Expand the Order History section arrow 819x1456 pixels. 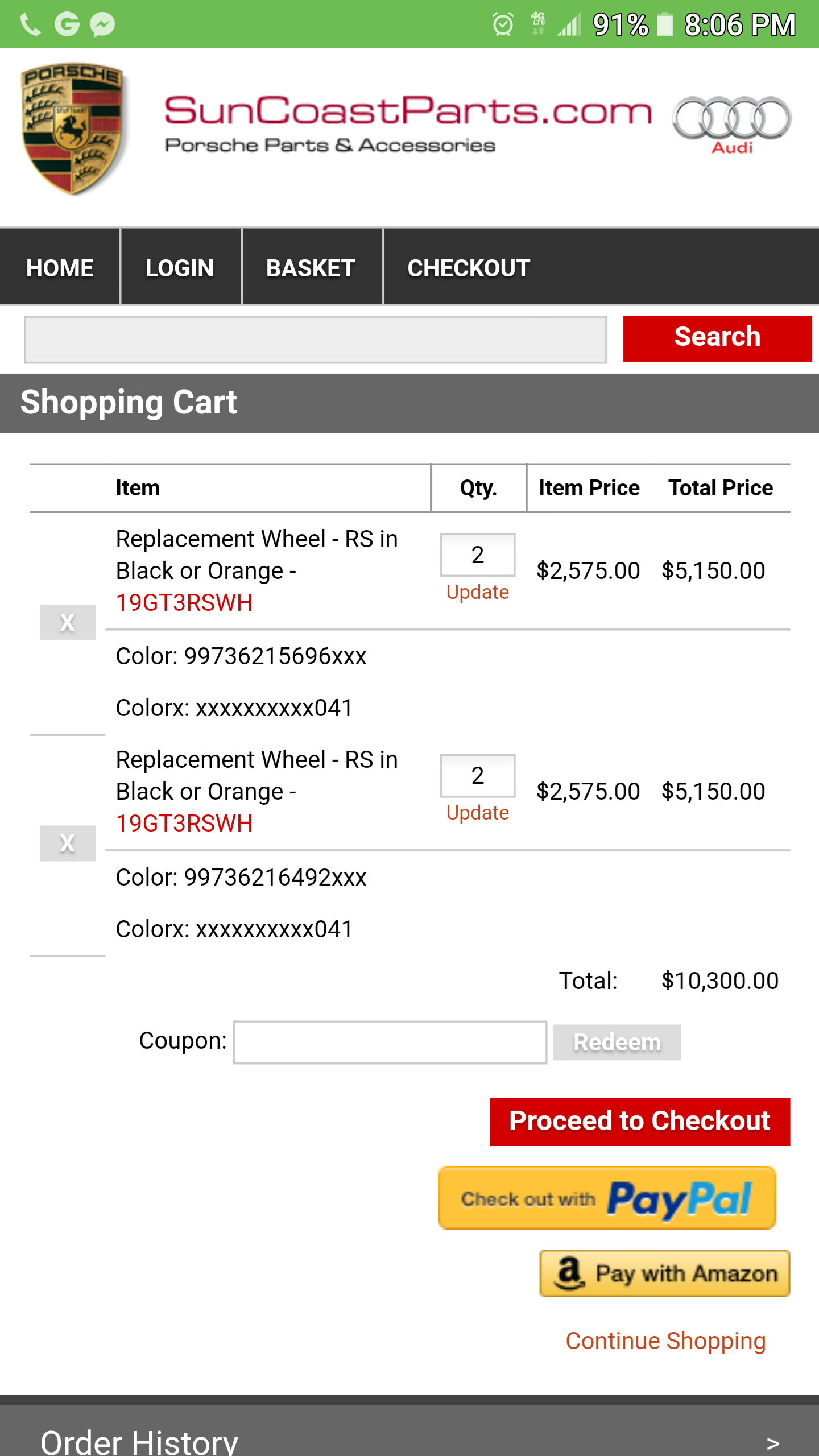772,1443
